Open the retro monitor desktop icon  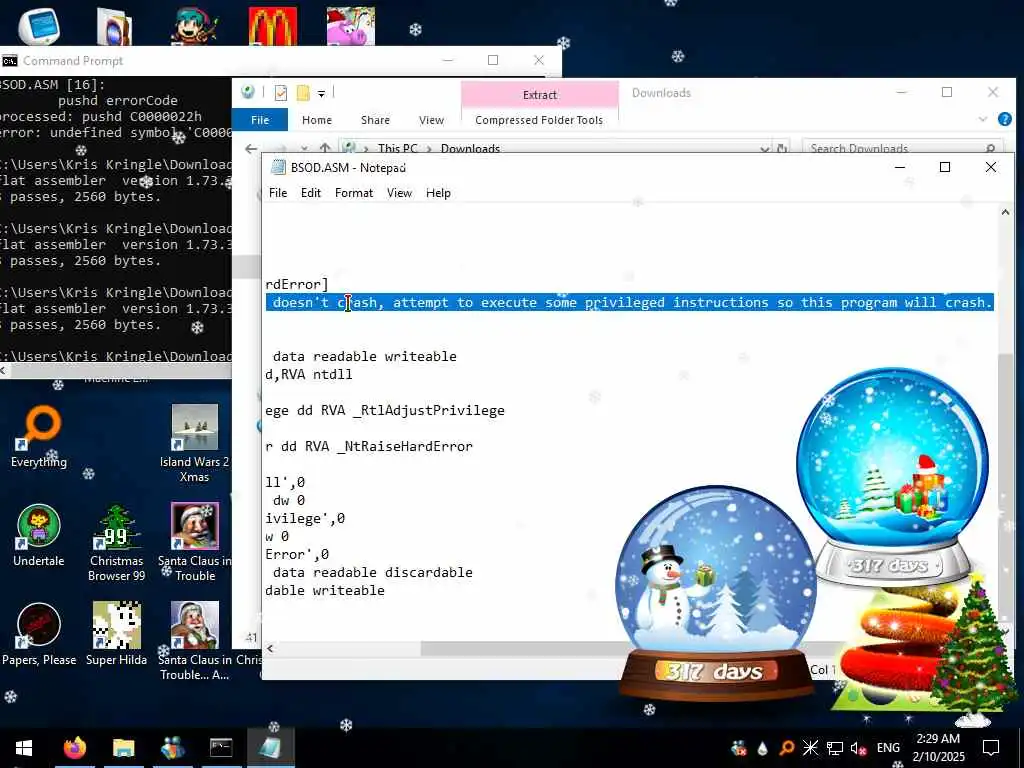point(39,26)
